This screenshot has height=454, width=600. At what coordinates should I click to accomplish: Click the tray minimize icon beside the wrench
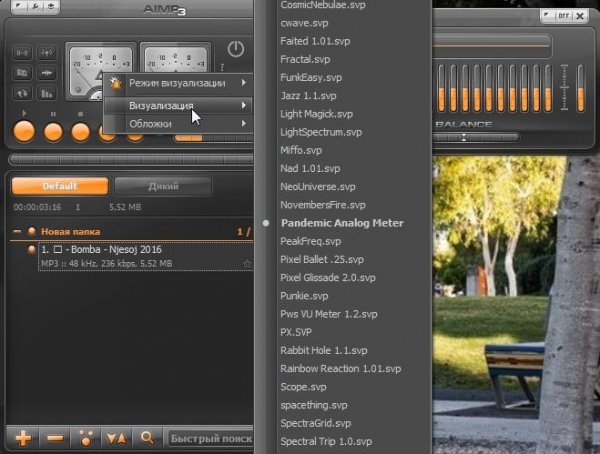tap(51, 6)
